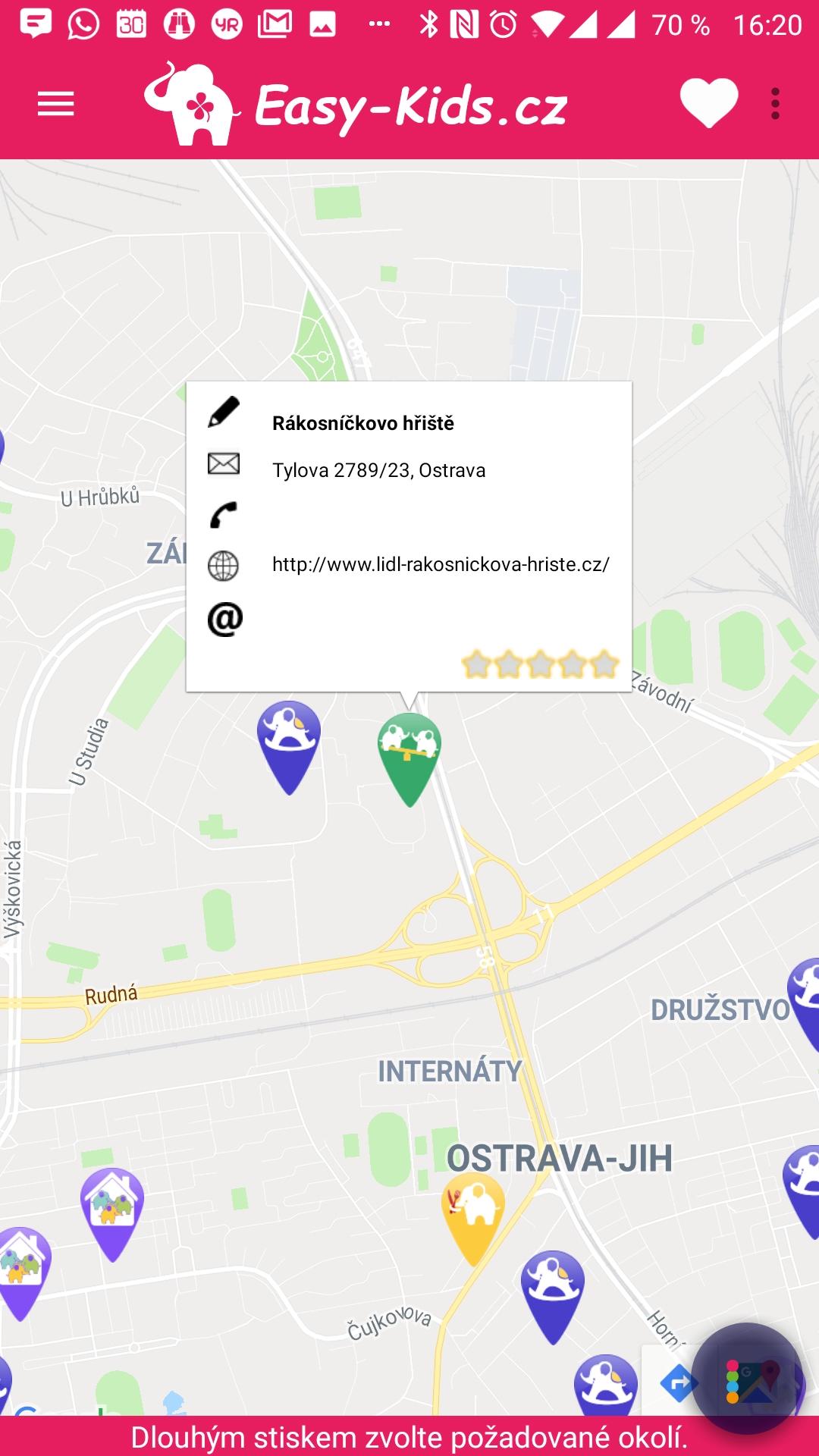Tap the Rákosníčkovo hřiště title
Screen dimensions: 819x1456
(x=363, y=423)
